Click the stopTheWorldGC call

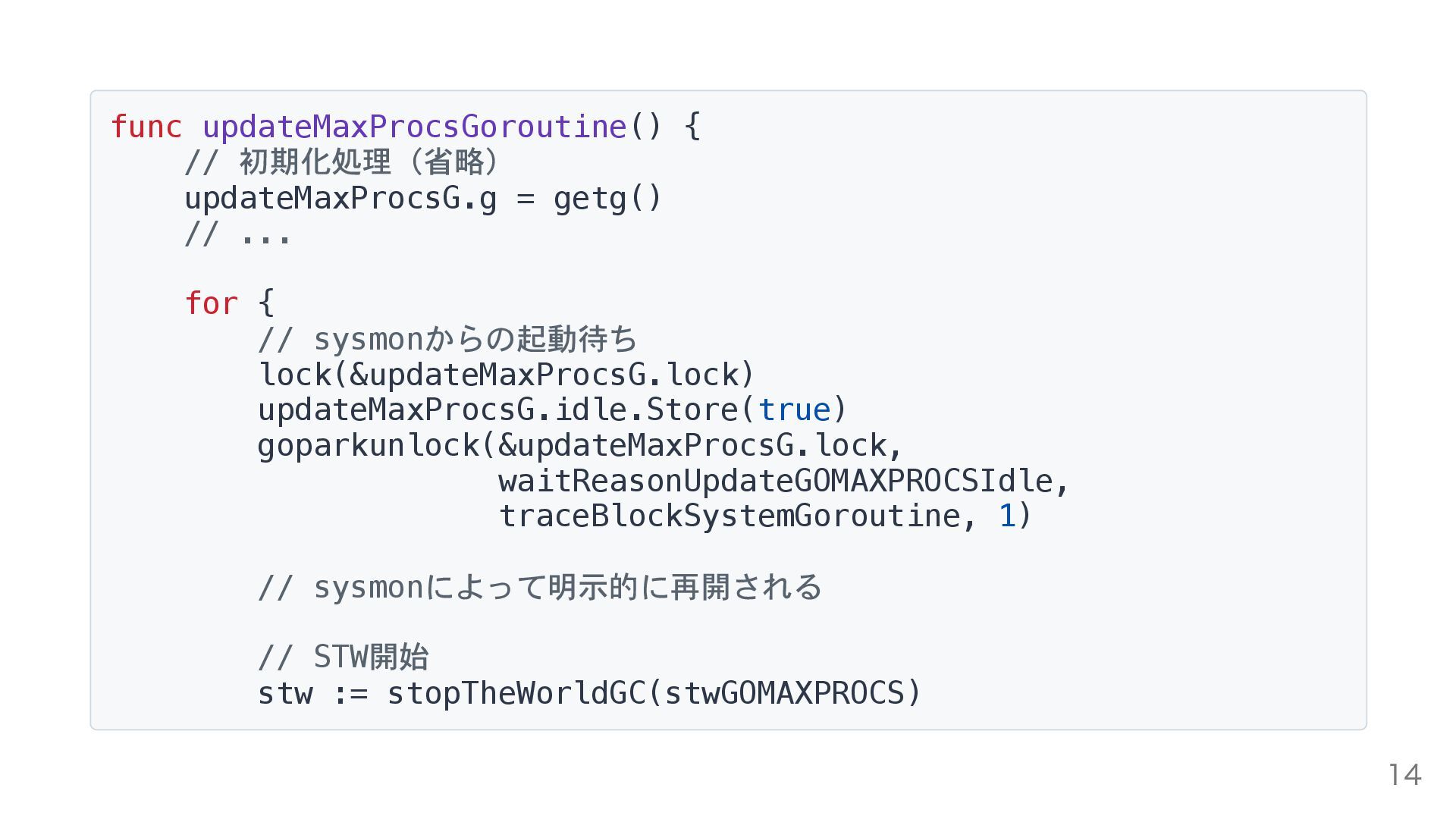(x=516, y=694)
